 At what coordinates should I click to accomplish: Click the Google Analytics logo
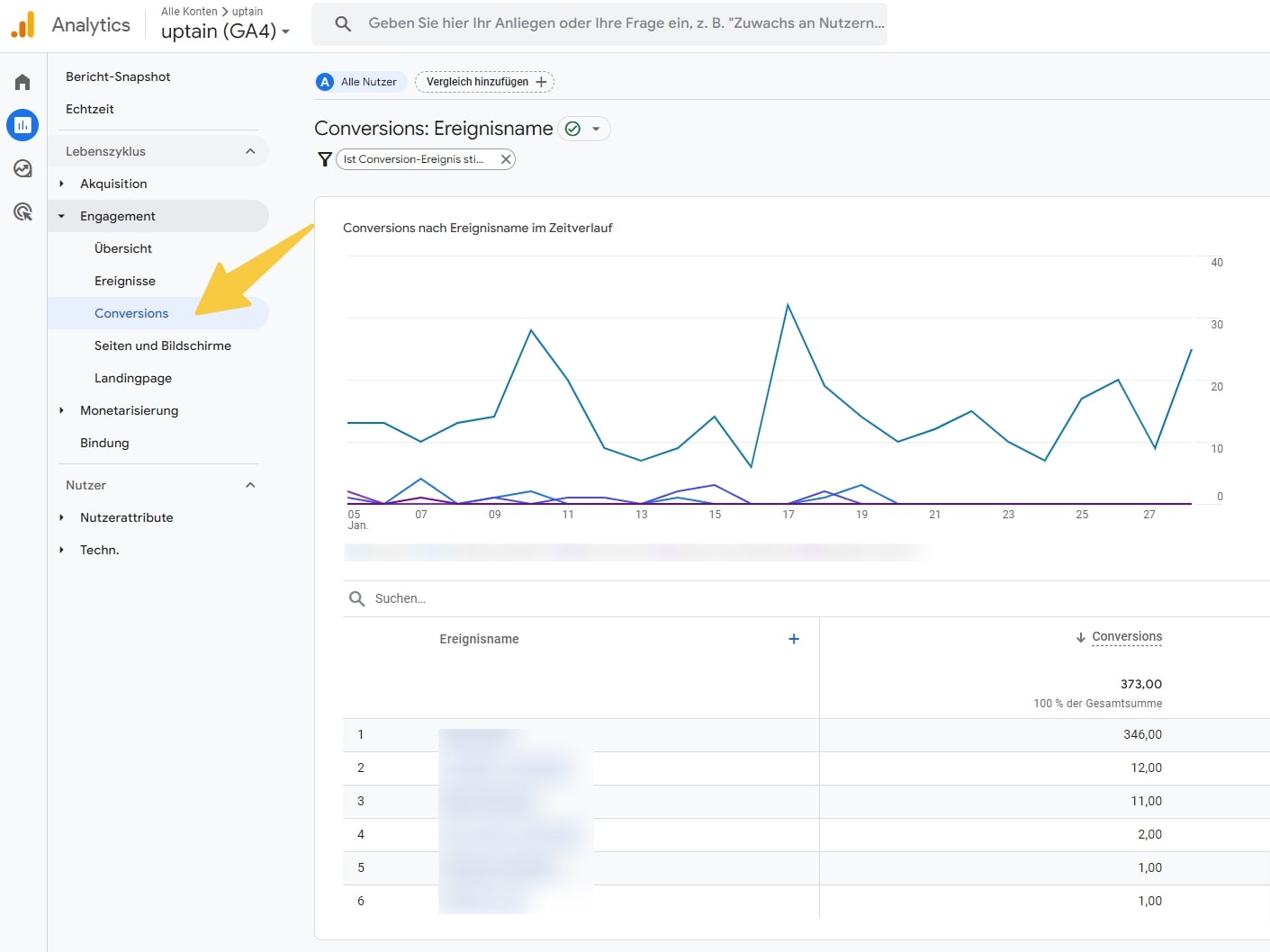22,24
